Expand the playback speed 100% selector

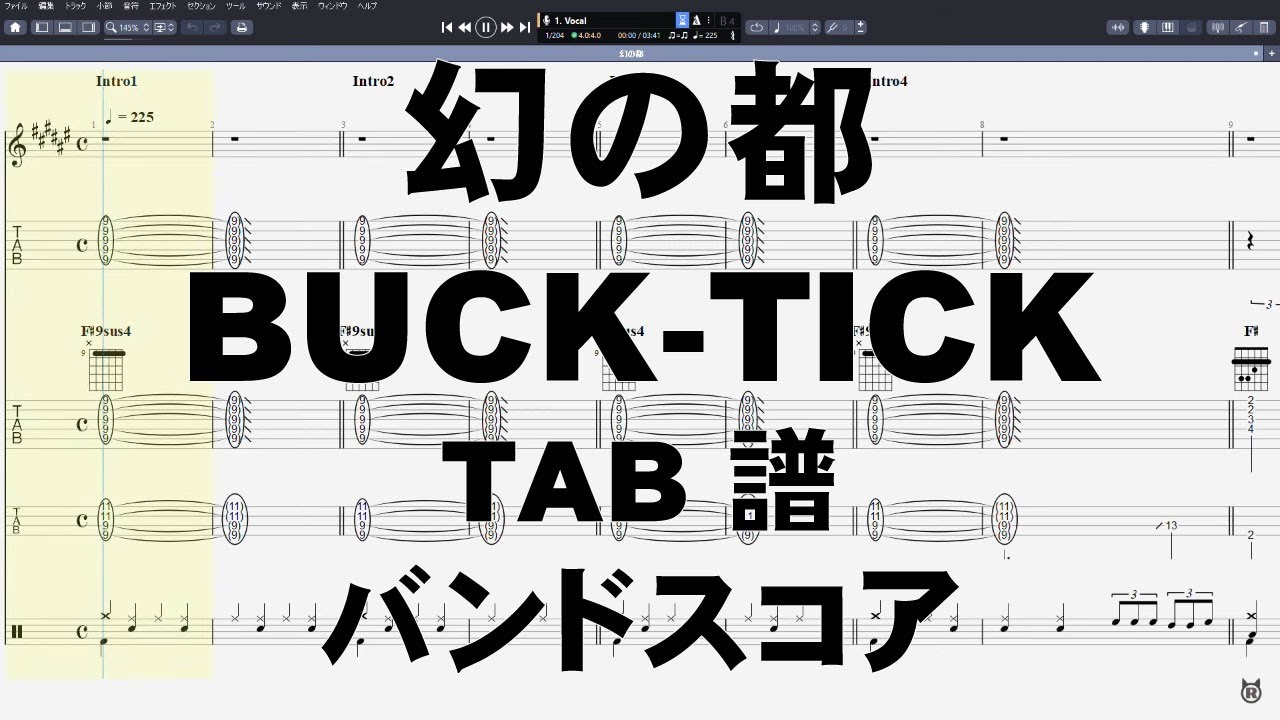point(816,27)
